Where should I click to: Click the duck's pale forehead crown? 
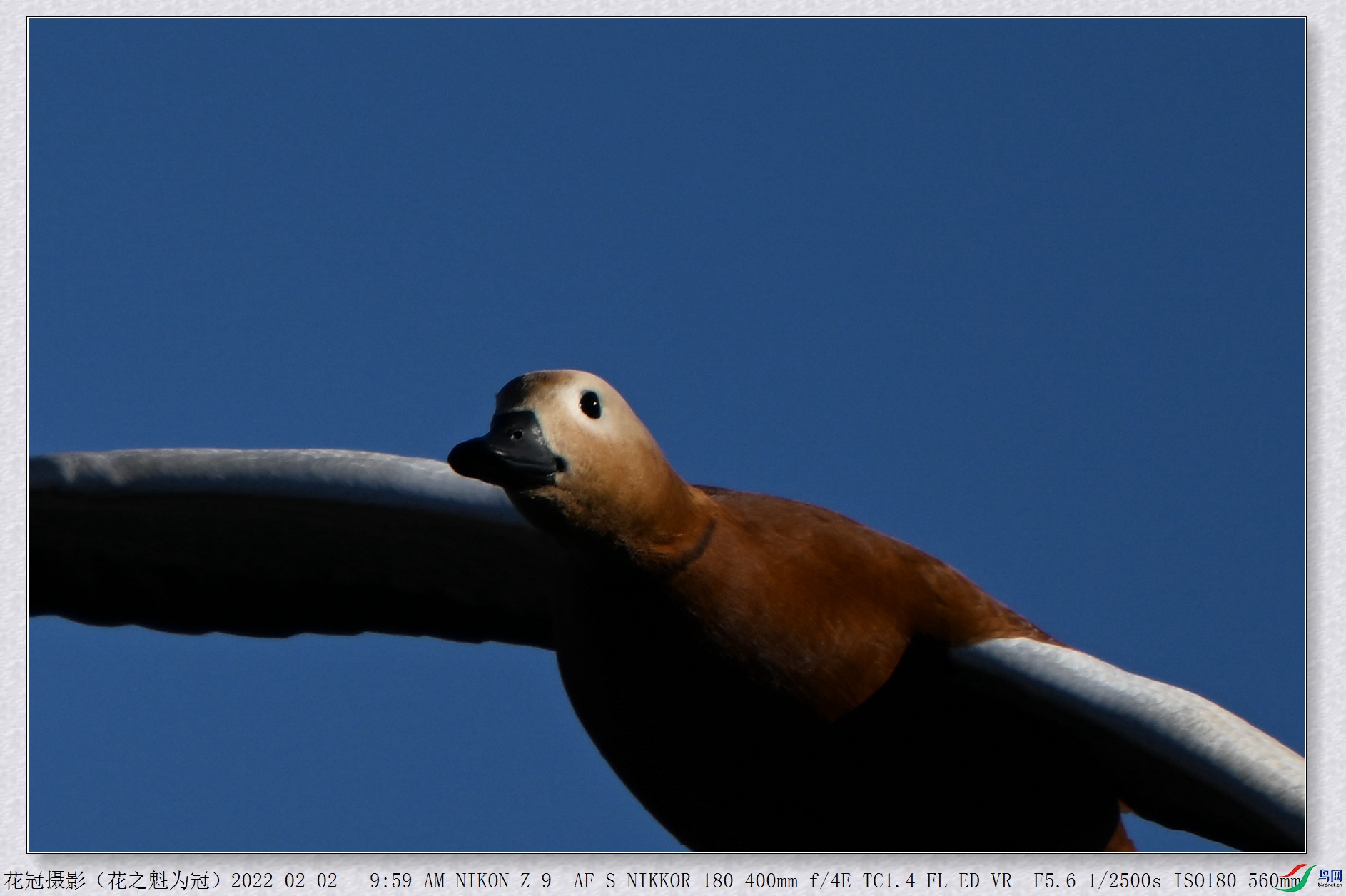(542, 384)
